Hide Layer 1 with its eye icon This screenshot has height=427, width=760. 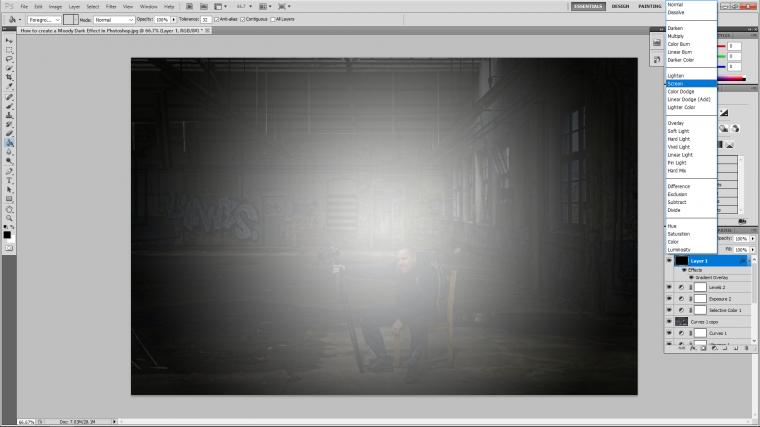(x=669, y=261)
